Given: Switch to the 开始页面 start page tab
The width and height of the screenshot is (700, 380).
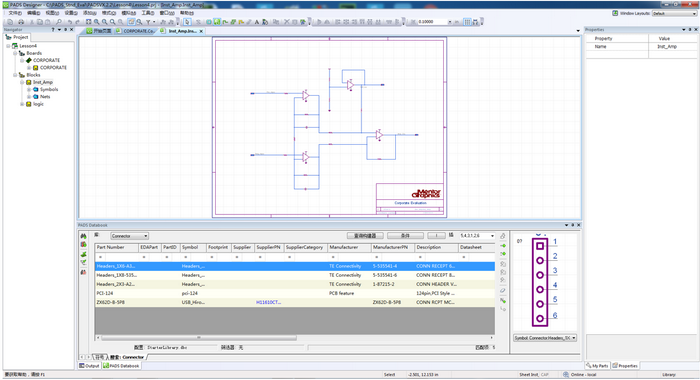Looking at the screenshot, I should pyautogui.click(x=99, y=31).
